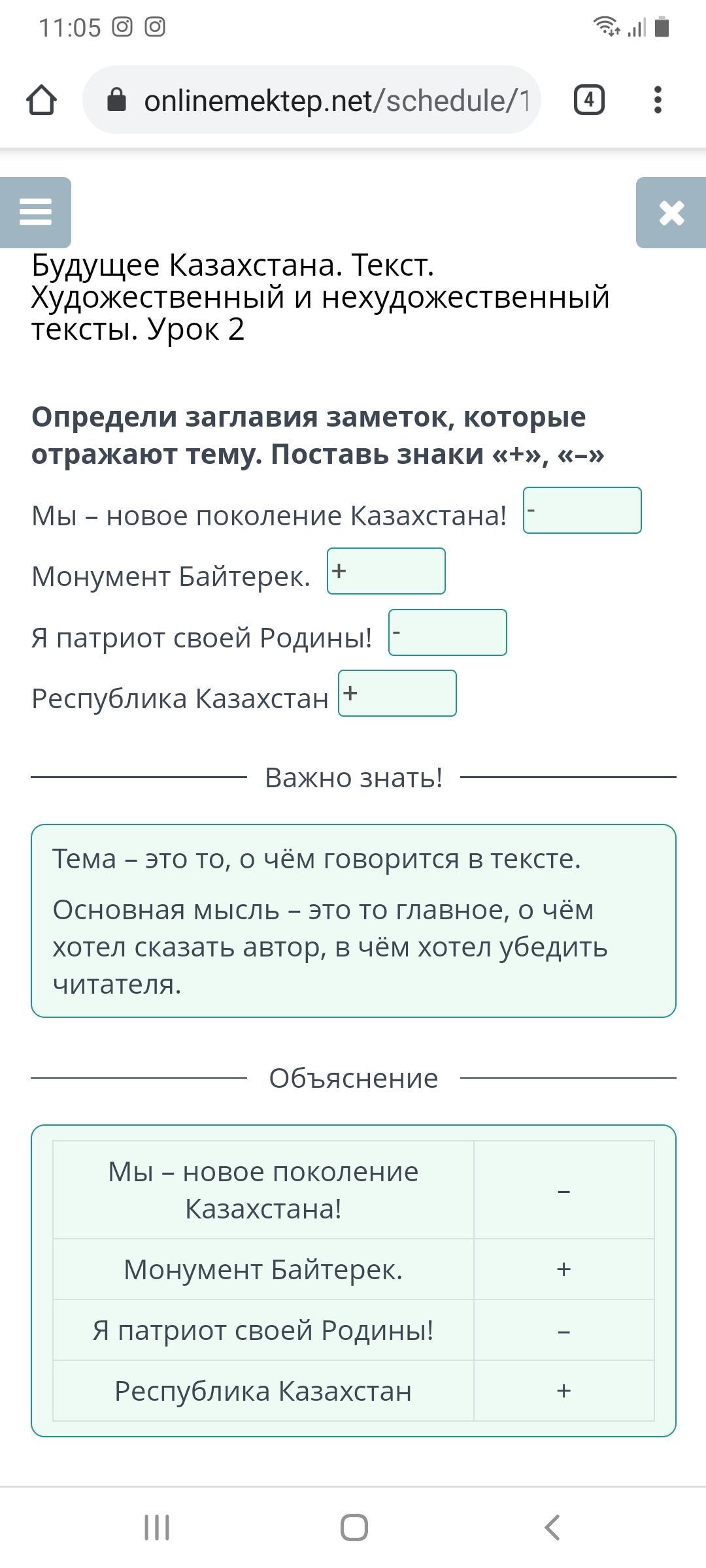
Task: Tap the Android back arrow
Action: tap(552, 1527)
